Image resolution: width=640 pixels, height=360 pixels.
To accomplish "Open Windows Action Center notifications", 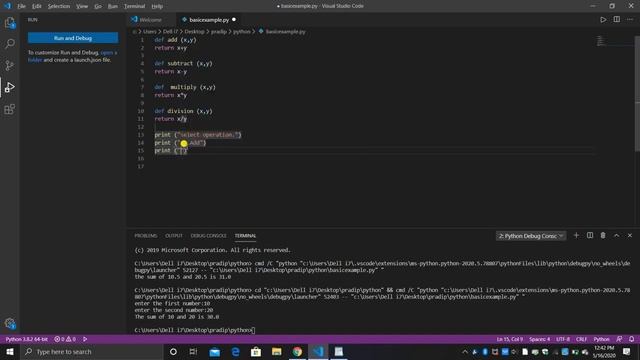I will click(627, 351).
